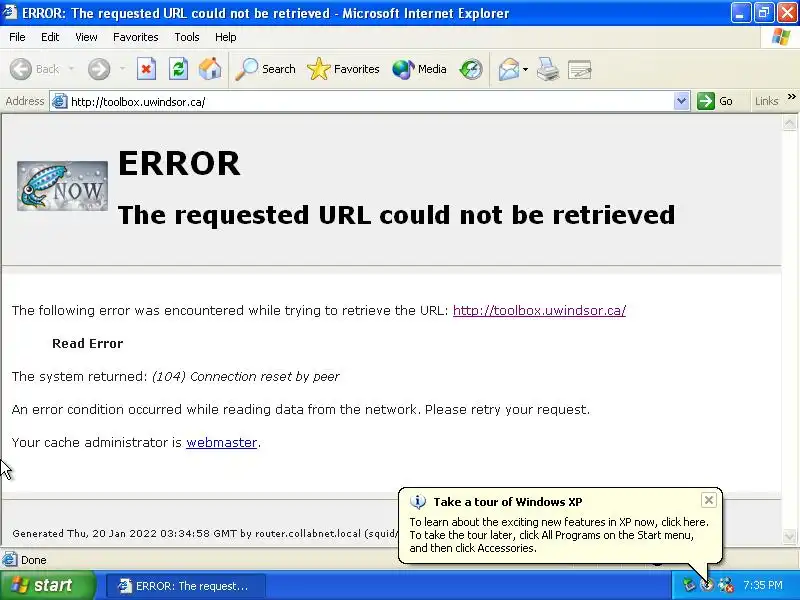
Task: Open the Mail options dropdown arrow
Action: 526,69
